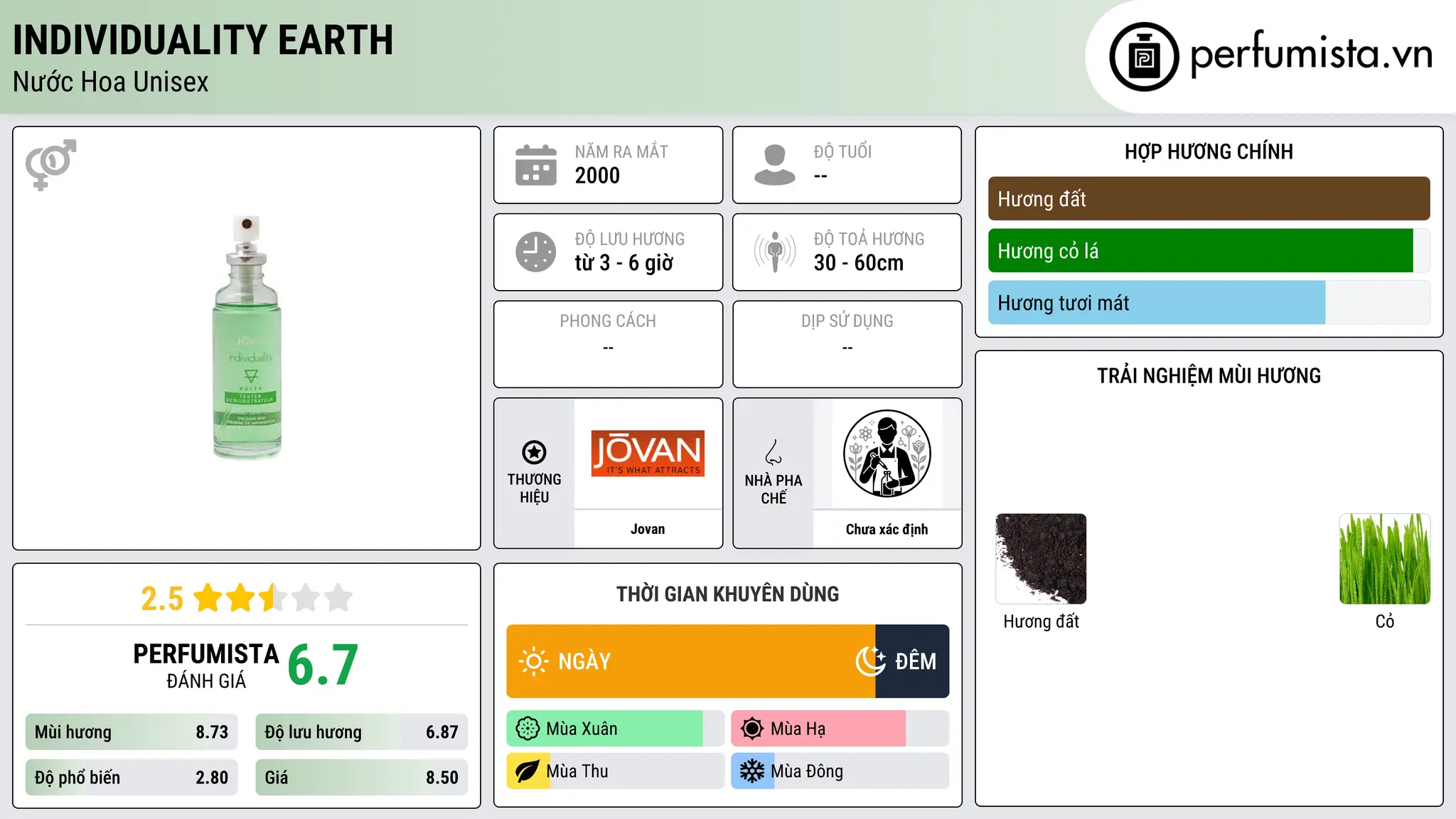The image size is (1456, 819).
Task: Click the Chưa xác định perfumer label
Action: [x=887, y=529]
